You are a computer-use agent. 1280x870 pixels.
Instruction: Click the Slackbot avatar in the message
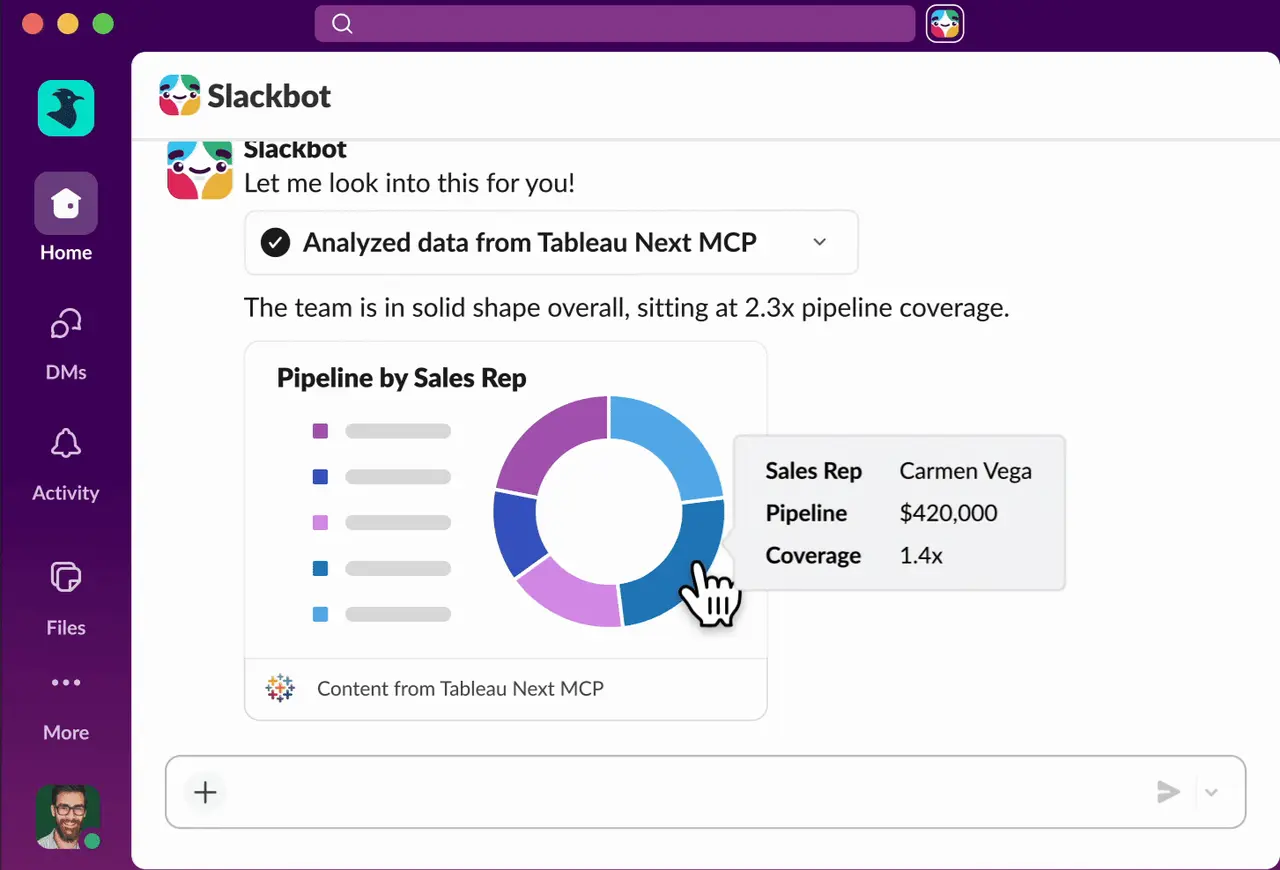coord(198,170)
